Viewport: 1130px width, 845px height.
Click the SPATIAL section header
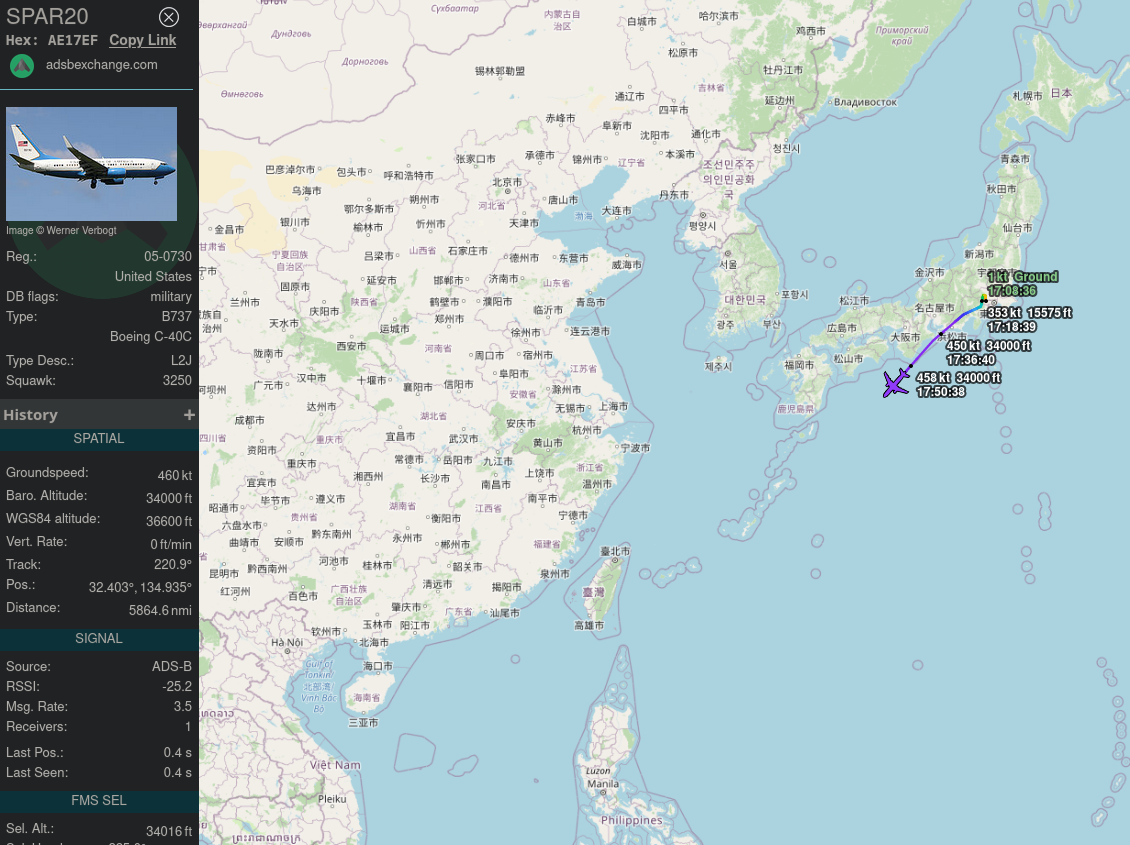point(99,439)
